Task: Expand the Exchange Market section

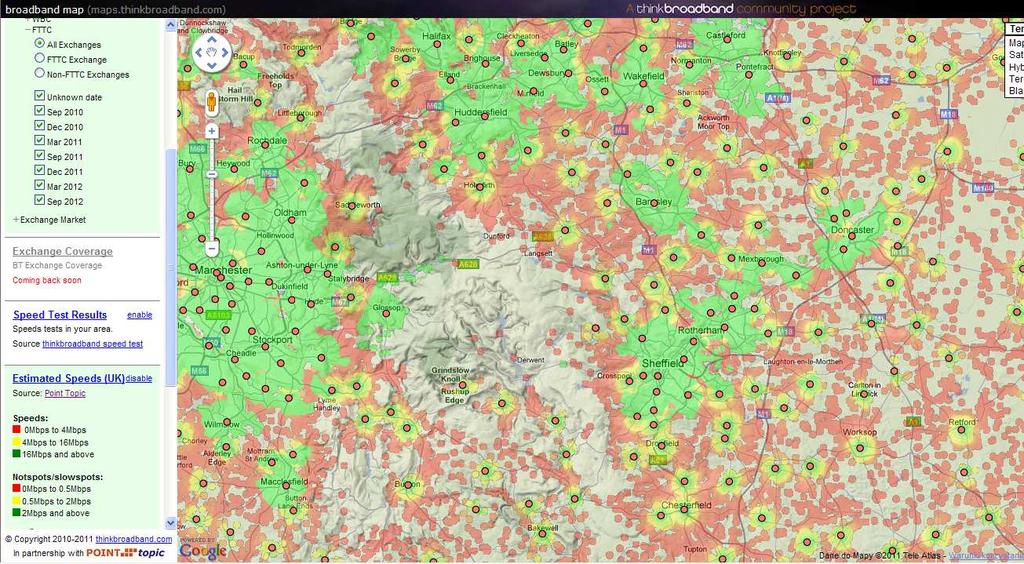Action: pos(16,220)
